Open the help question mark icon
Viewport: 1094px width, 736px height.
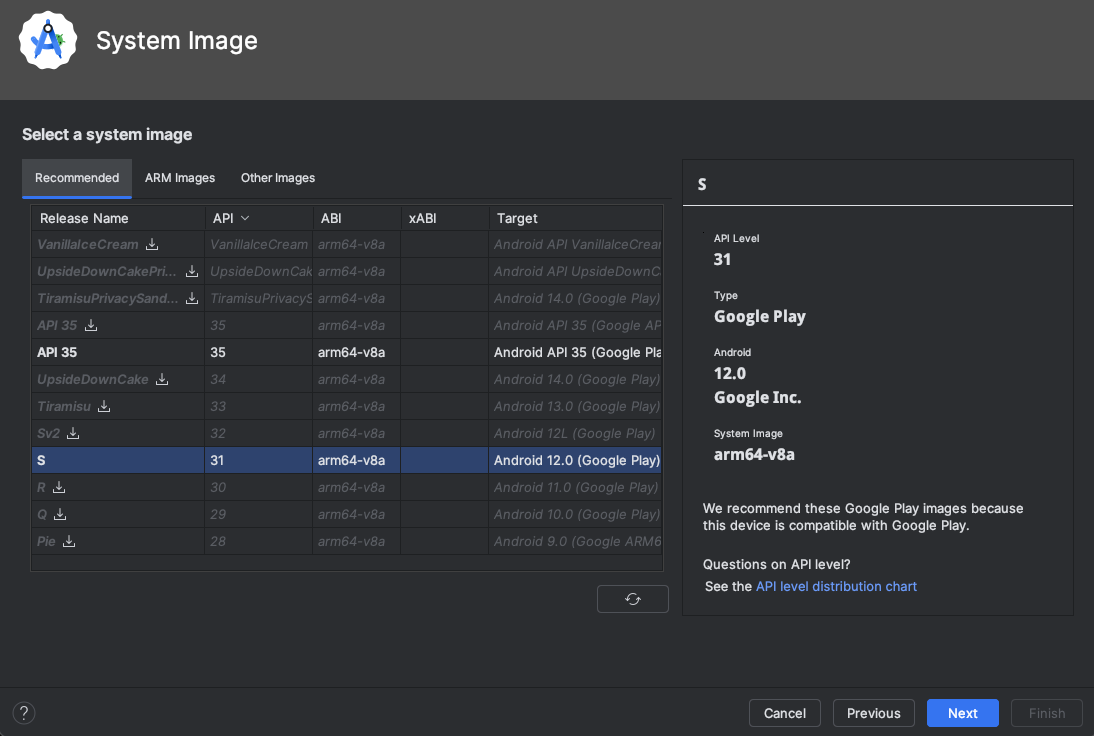pos(24,713)
